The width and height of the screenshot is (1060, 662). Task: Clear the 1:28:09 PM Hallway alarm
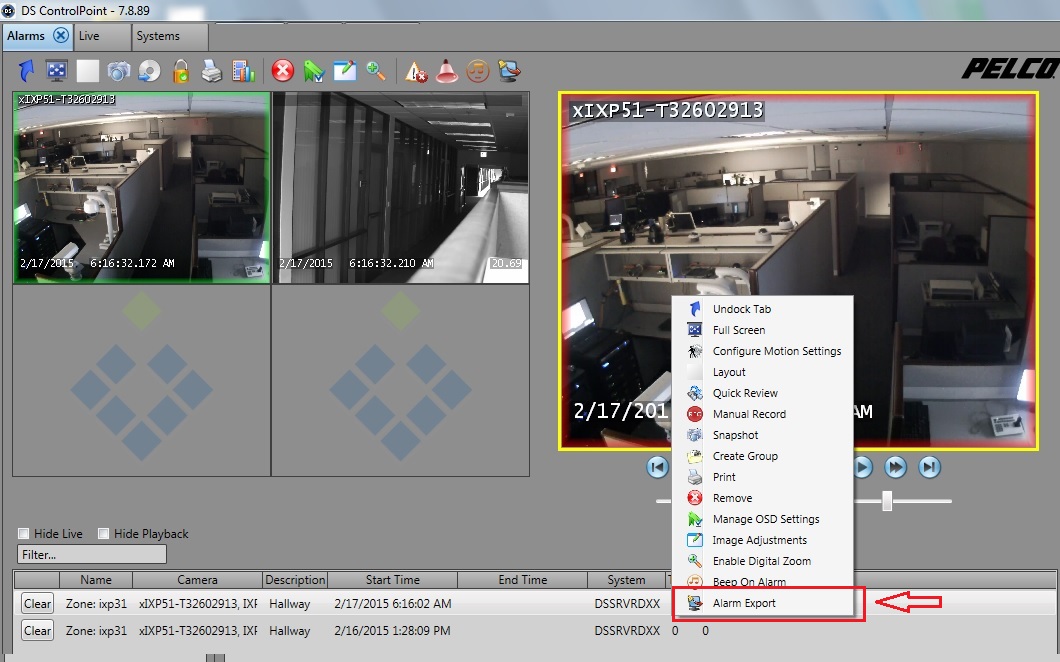pyautogui.click(x=36, y=630)
